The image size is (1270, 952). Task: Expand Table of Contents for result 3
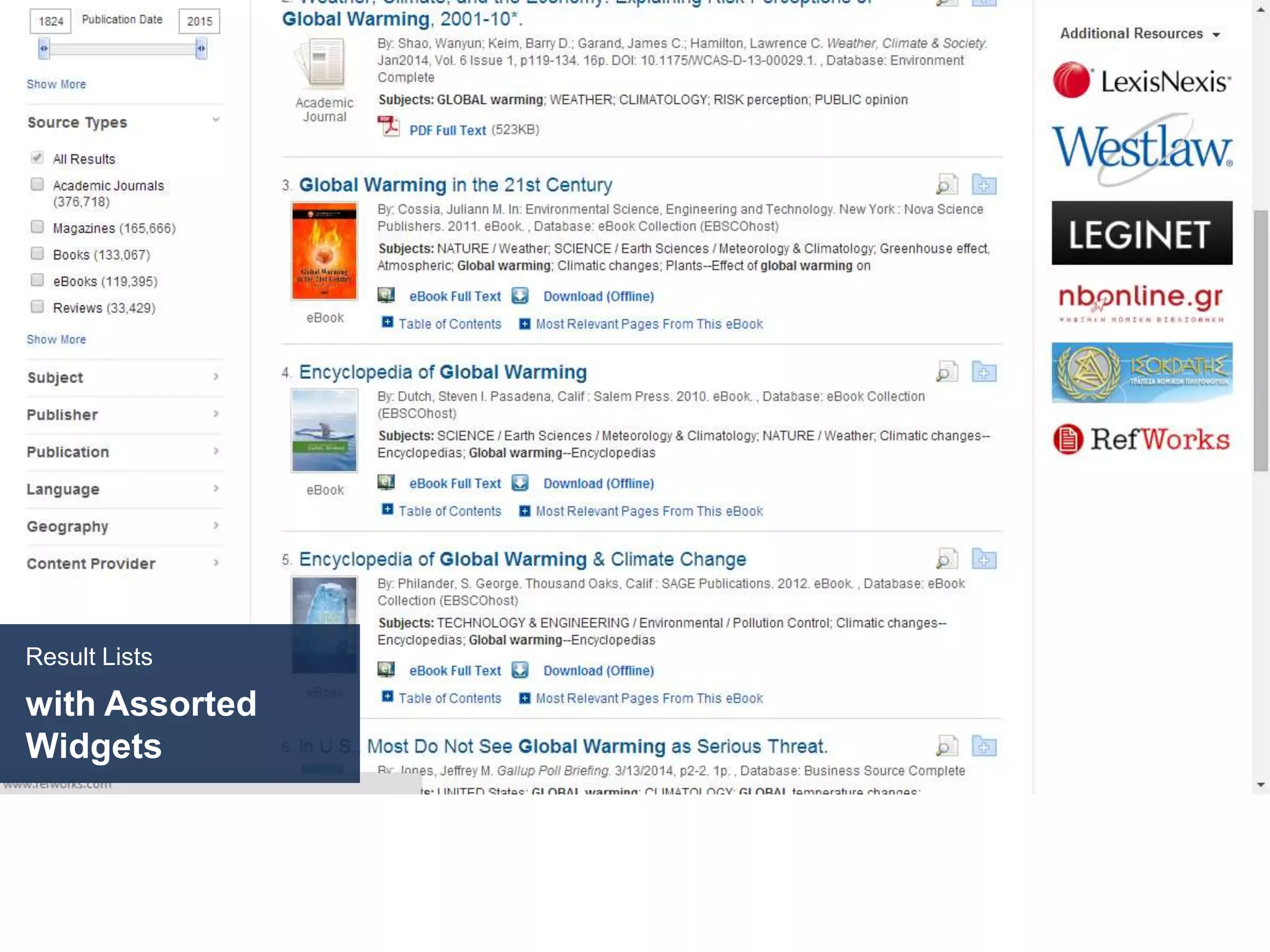pos(442,324)
